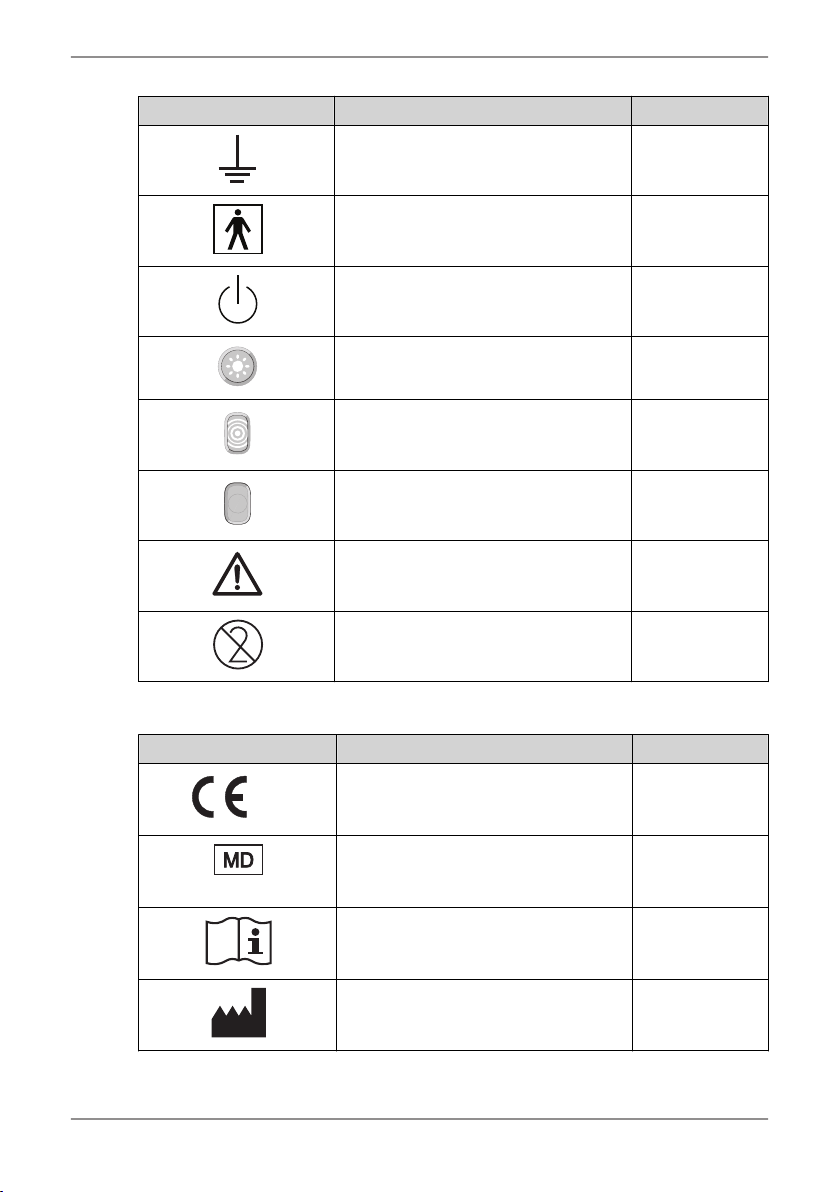The image size is (840, 1192).
Task: Click the CE conformity mark
Action: point(220,798)
